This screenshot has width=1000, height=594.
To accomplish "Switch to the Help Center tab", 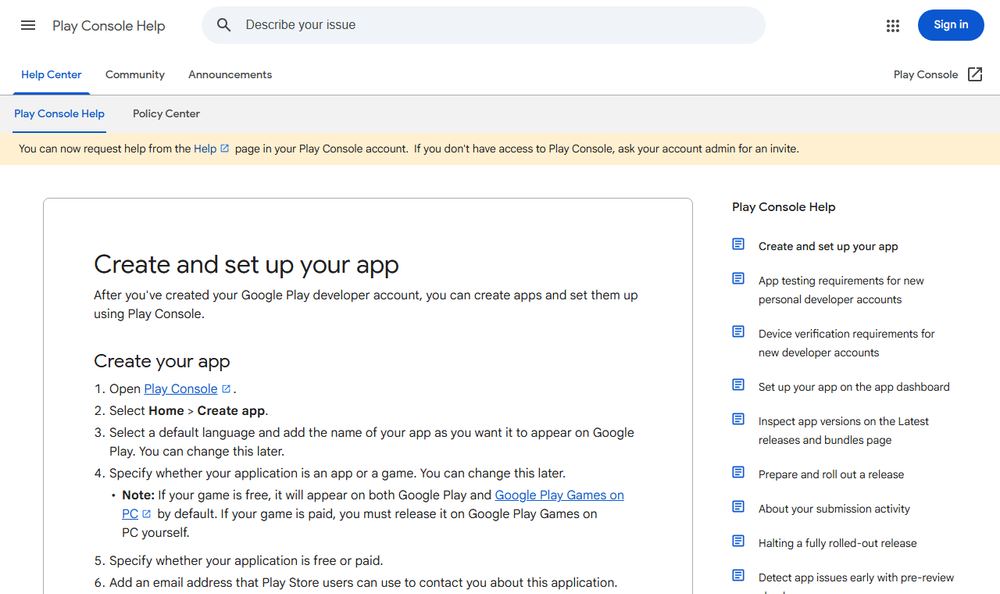I will (51, 75).
